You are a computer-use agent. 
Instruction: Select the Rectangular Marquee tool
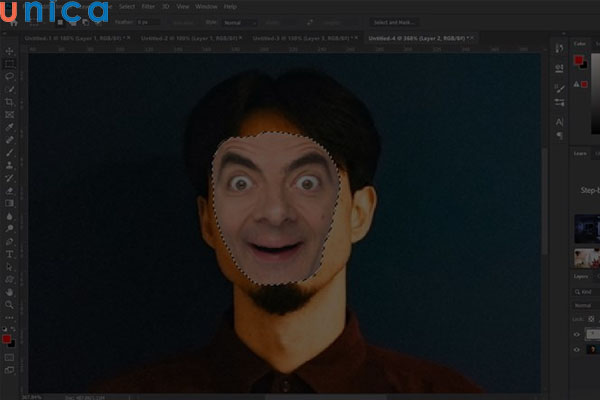(9, 63)
